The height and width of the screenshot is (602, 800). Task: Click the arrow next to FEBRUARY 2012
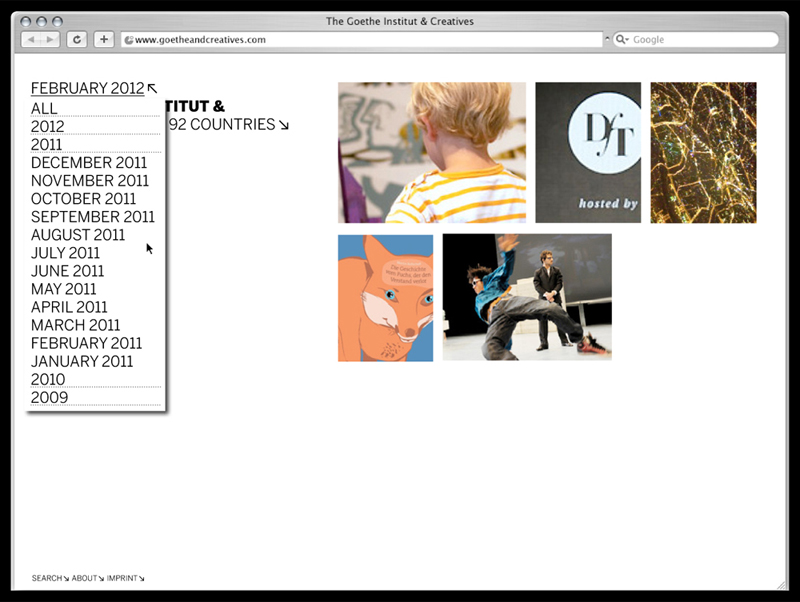(153, 88)
